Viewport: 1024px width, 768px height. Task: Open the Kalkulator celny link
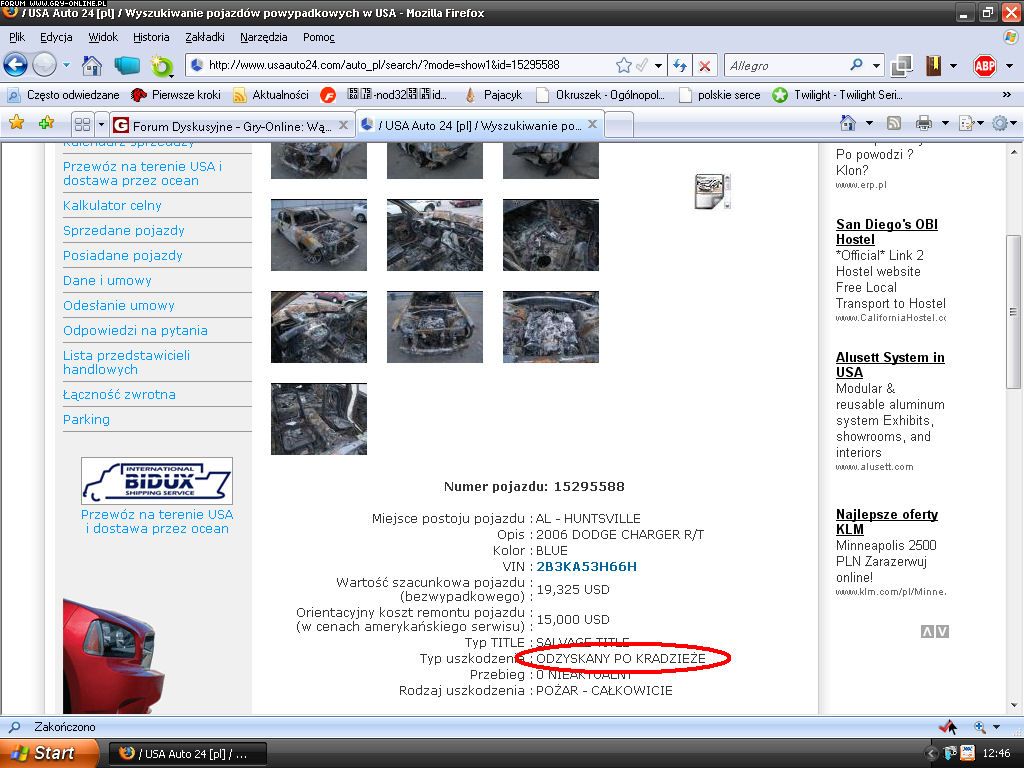tap(112, 205)
